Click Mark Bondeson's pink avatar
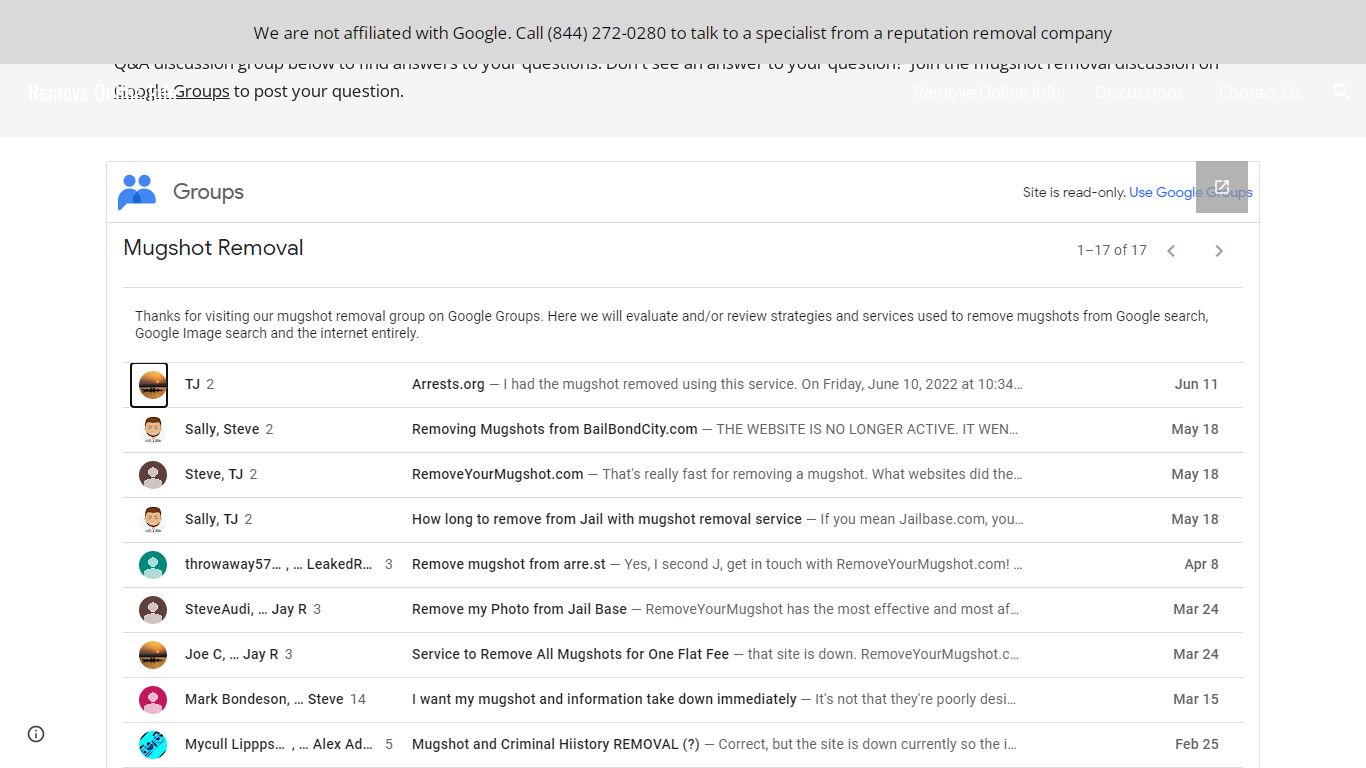 click(153, 699)
